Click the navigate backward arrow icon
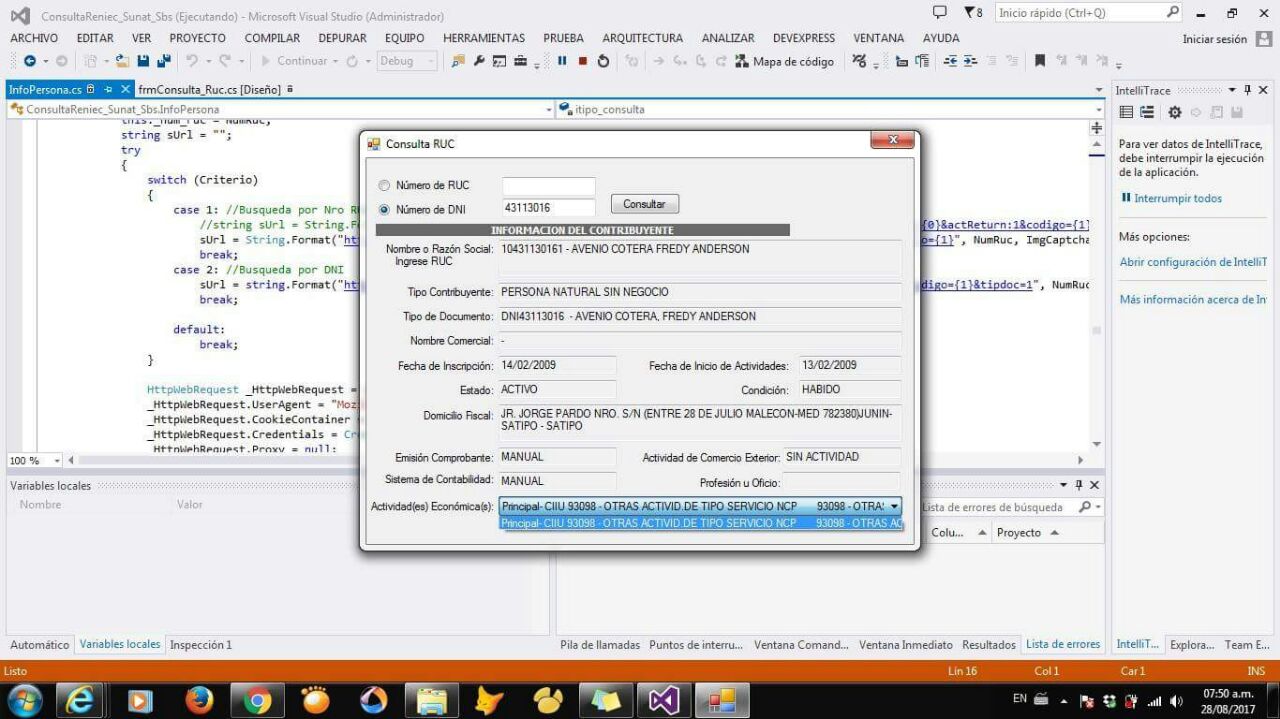 tap(30, 61)
